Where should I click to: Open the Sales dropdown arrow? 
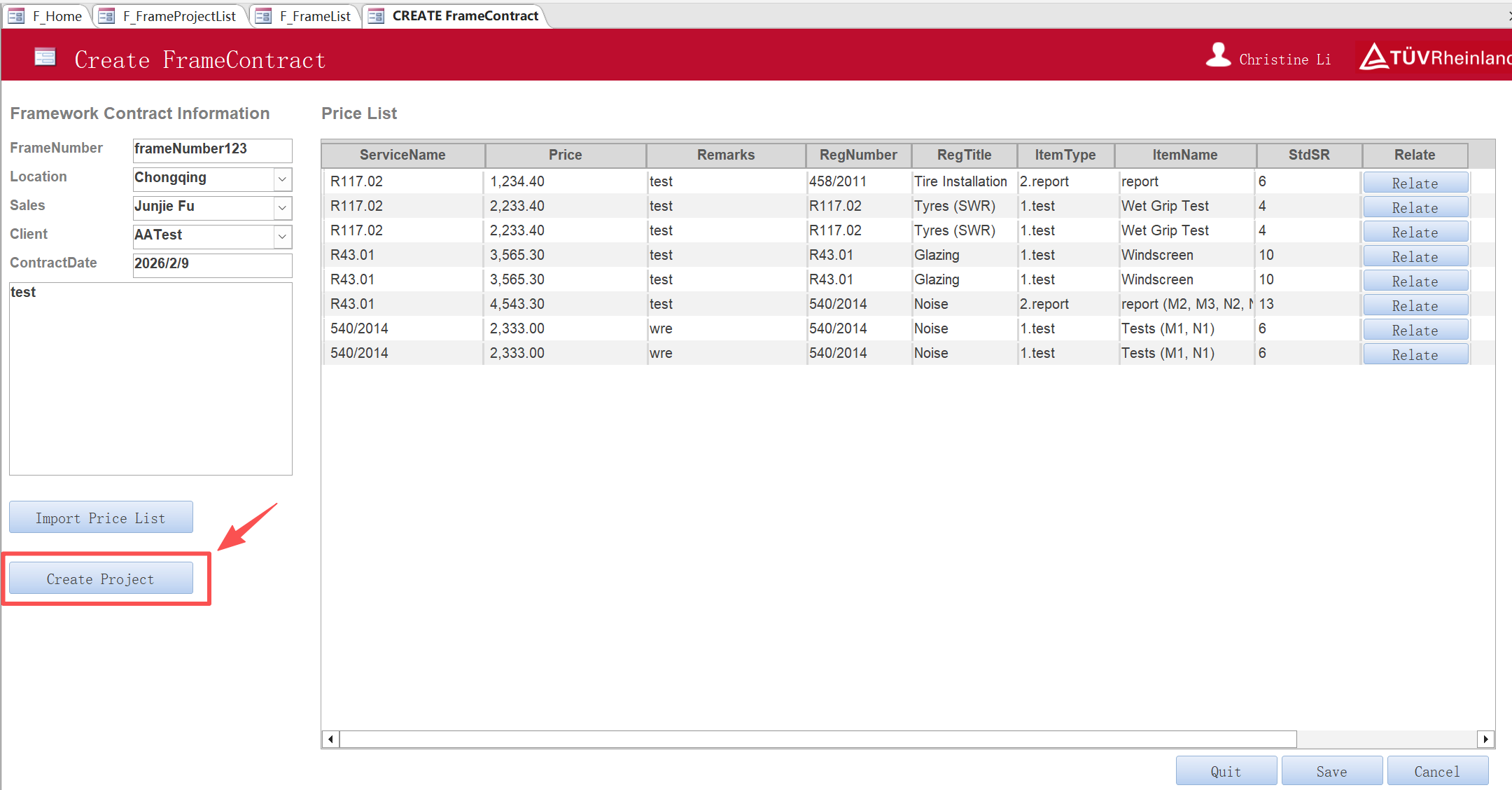click(282, 208)
